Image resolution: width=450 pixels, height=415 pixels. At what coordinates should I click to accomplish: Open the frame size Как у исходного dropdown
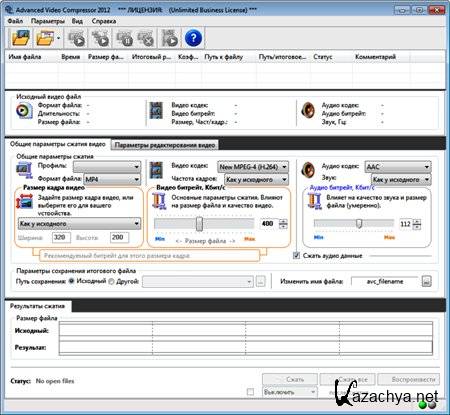(79, 224)
